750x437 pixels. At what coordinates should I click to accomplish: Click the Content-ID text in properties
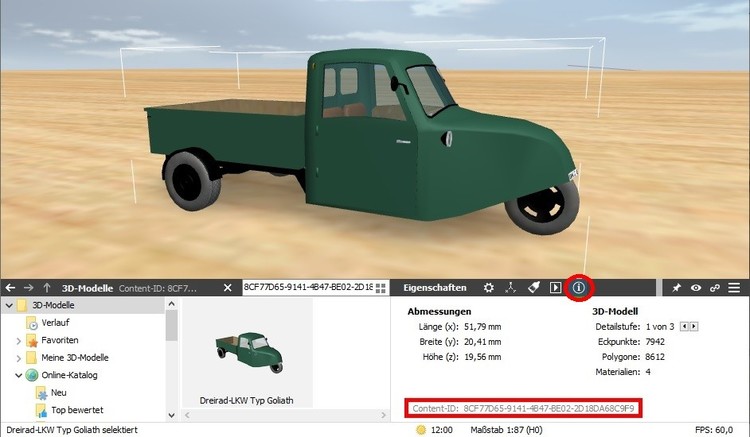[523, 408]
